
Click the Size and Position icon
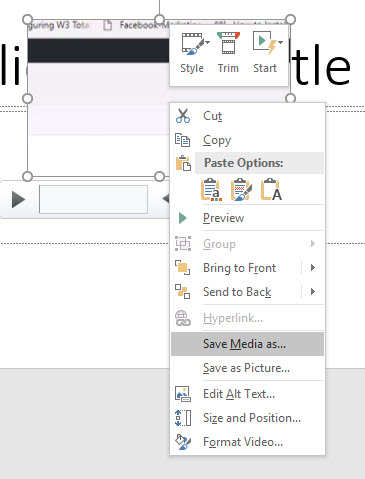[183, 418]
